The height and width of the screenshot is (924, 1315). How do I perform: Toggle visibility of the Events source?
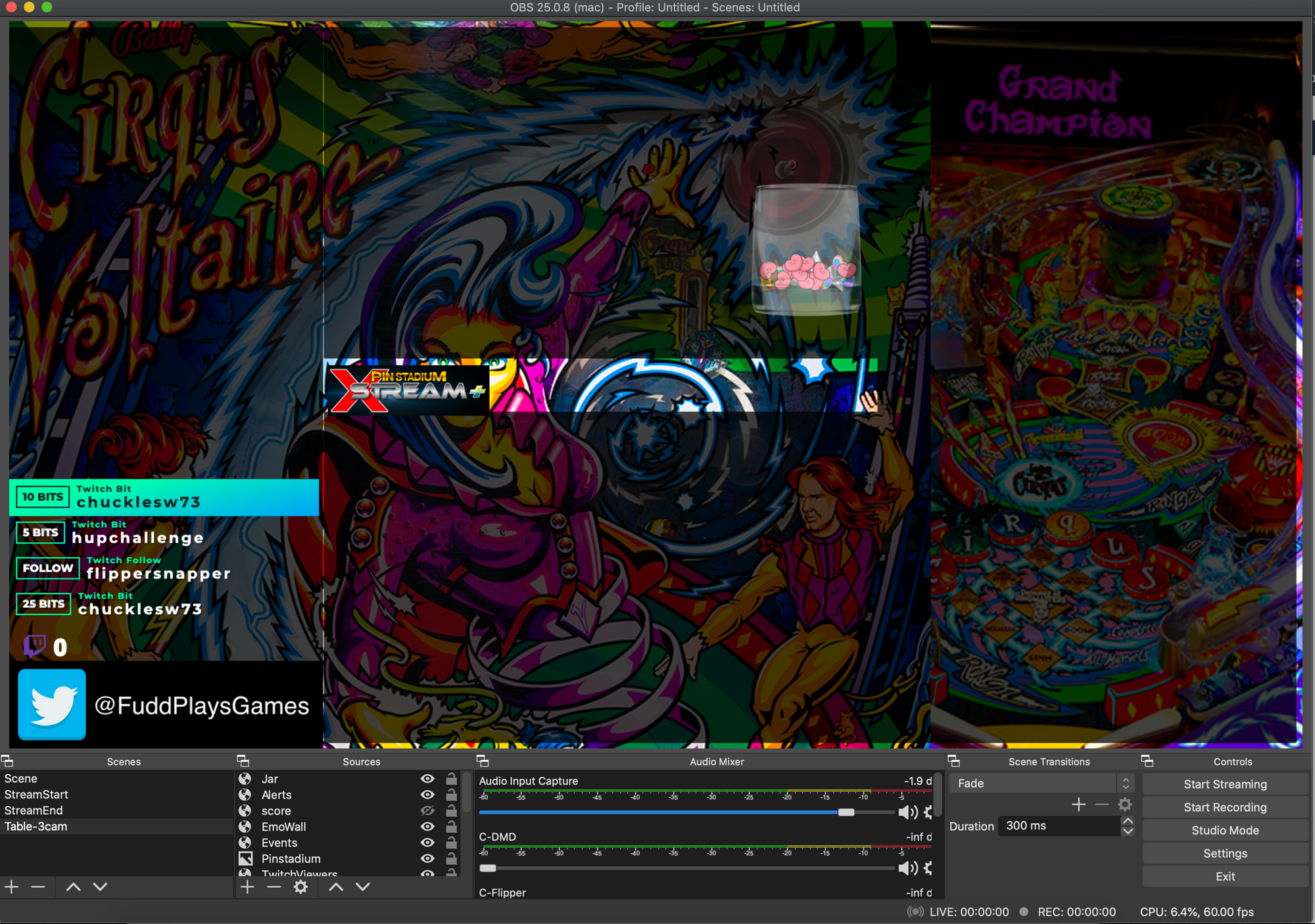[427, 843]
